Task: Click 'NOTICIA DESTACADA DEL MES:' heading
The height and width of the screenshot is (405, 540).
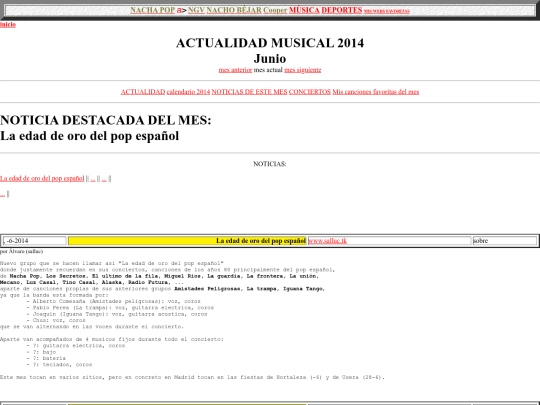Action: coord(106,120)
